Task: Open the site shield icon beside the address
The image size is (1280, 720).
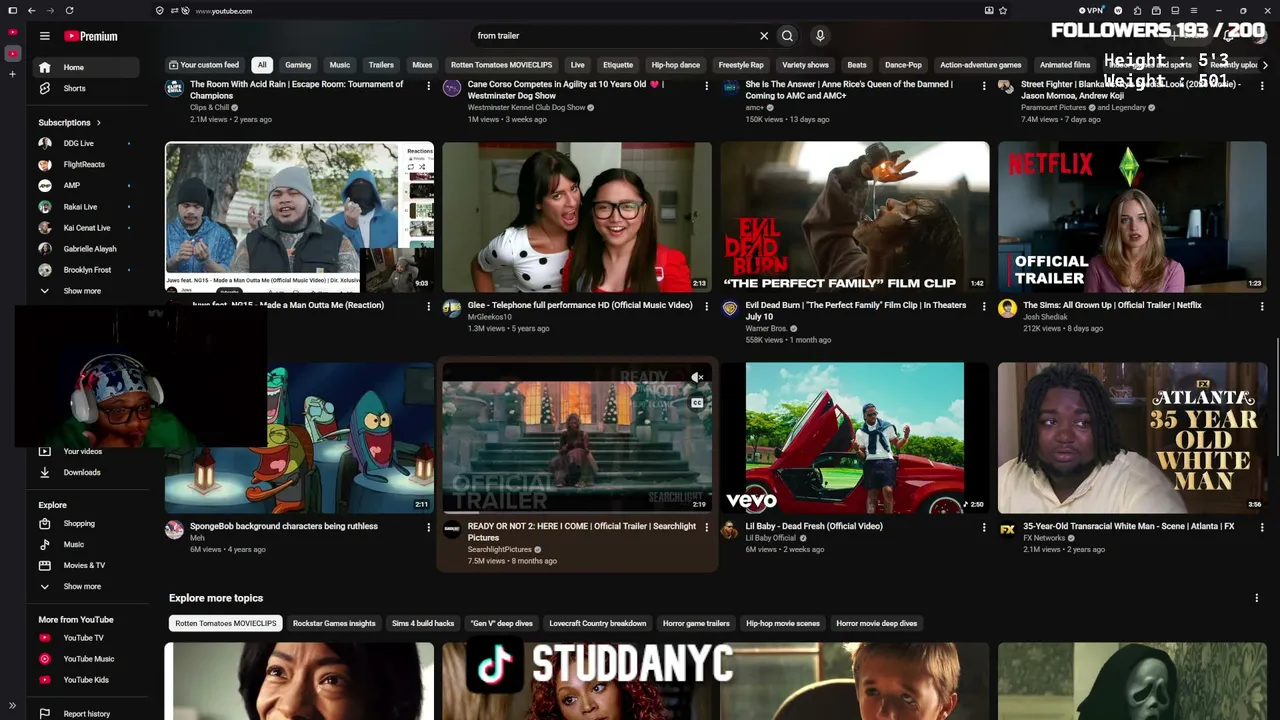Action: coord(160,11)
